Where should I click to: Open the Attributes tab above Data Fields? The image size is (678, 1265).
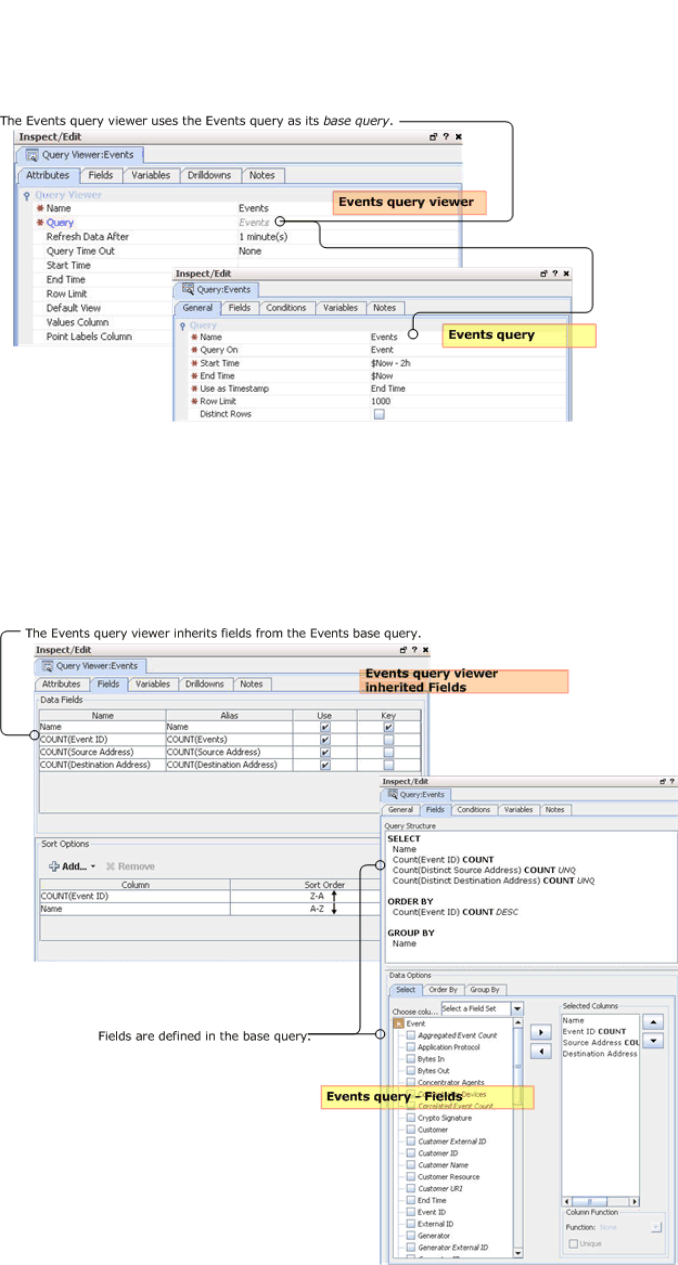61,684
